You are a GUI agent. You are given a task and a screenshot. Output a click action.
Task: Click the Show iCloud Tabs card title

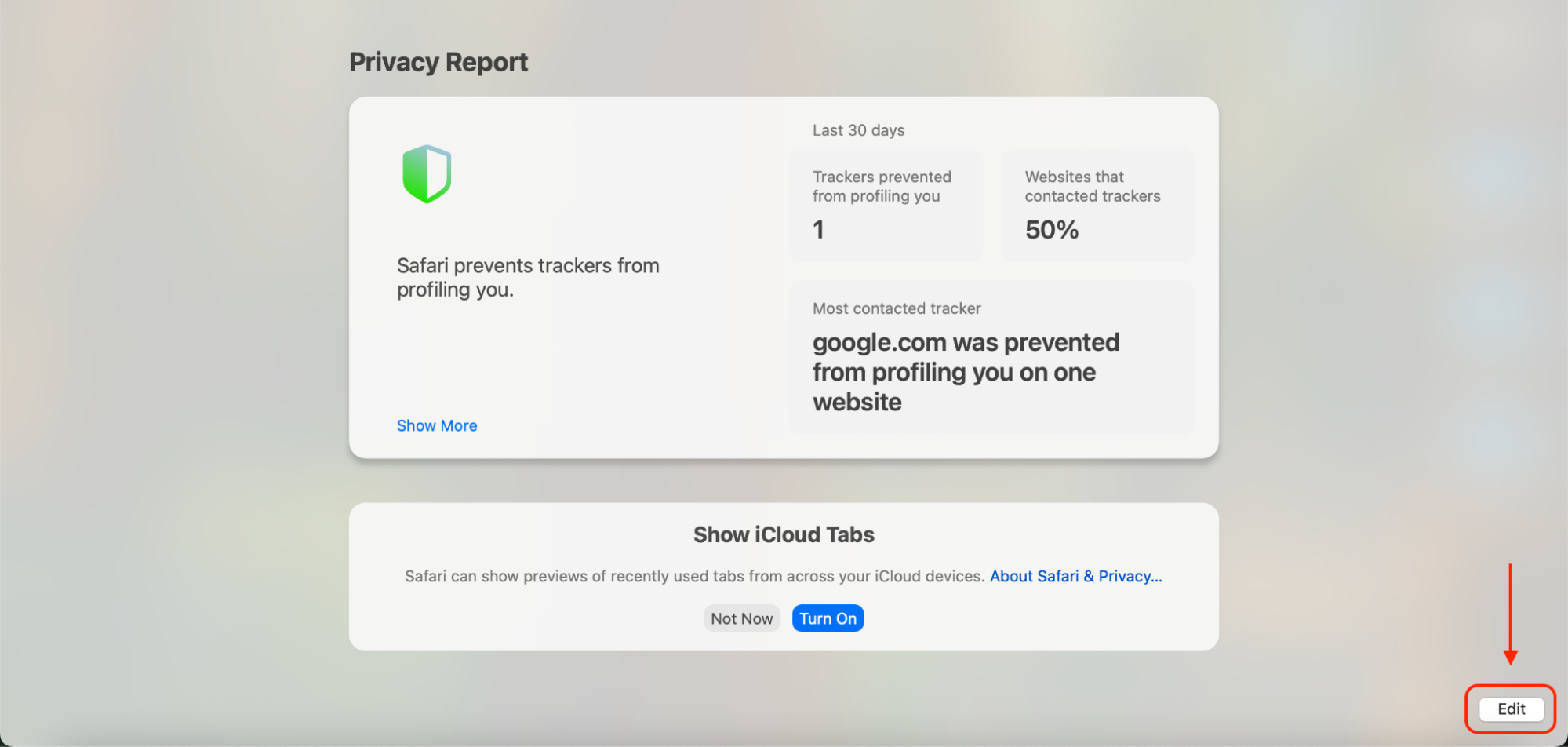783,534
